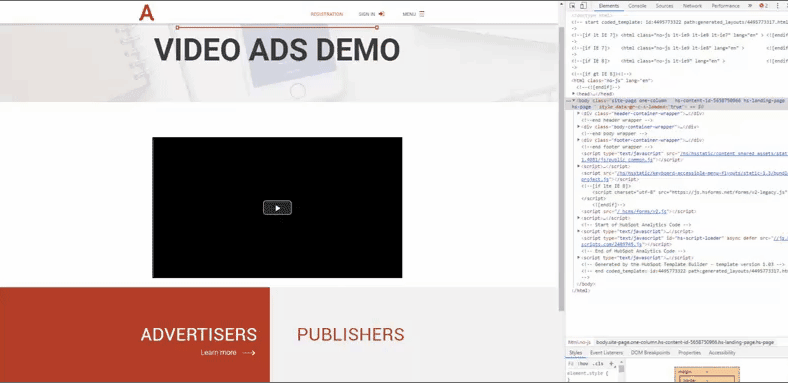Expand the footer-container-wrapper div
The height and width of the screenshot is (383, 788).
pyautogui.click(x=578, y=140)
